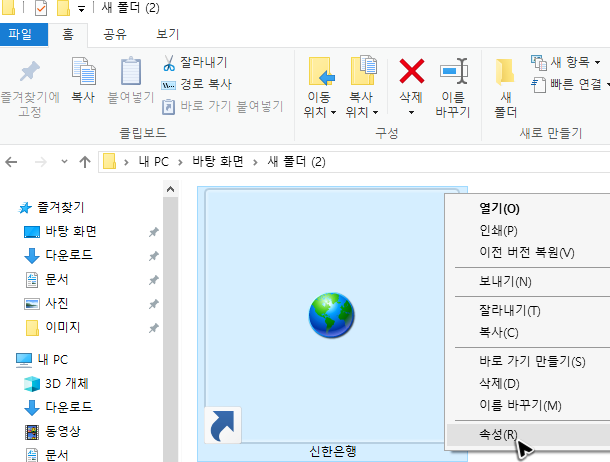
Task: Choose 보내기(N) in context menu
Action: click(x=505, y=281)
